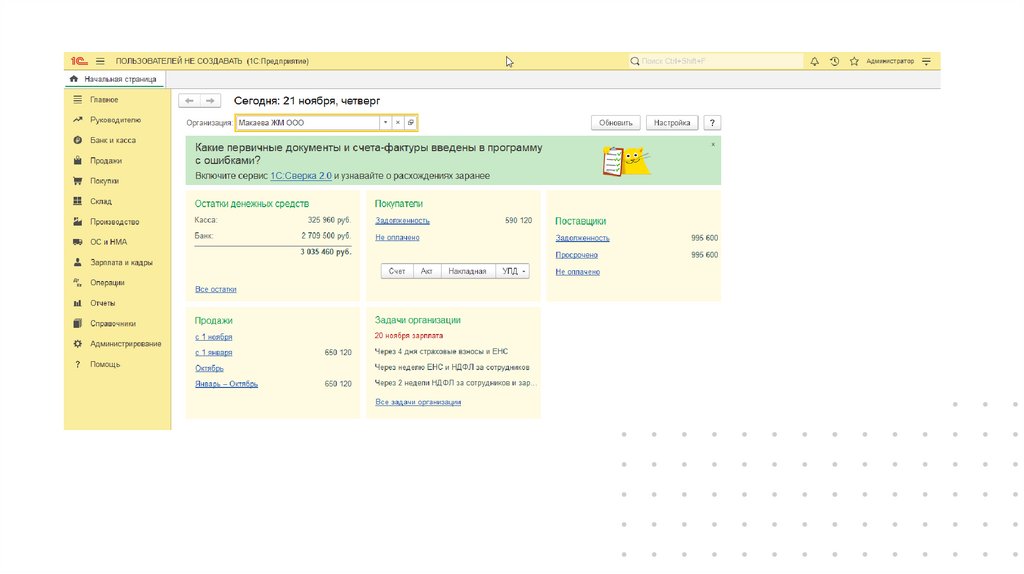This screenshot has height=574, width=1024.
Task: Open the history clock icon
Action: click(x=834, y=61)
